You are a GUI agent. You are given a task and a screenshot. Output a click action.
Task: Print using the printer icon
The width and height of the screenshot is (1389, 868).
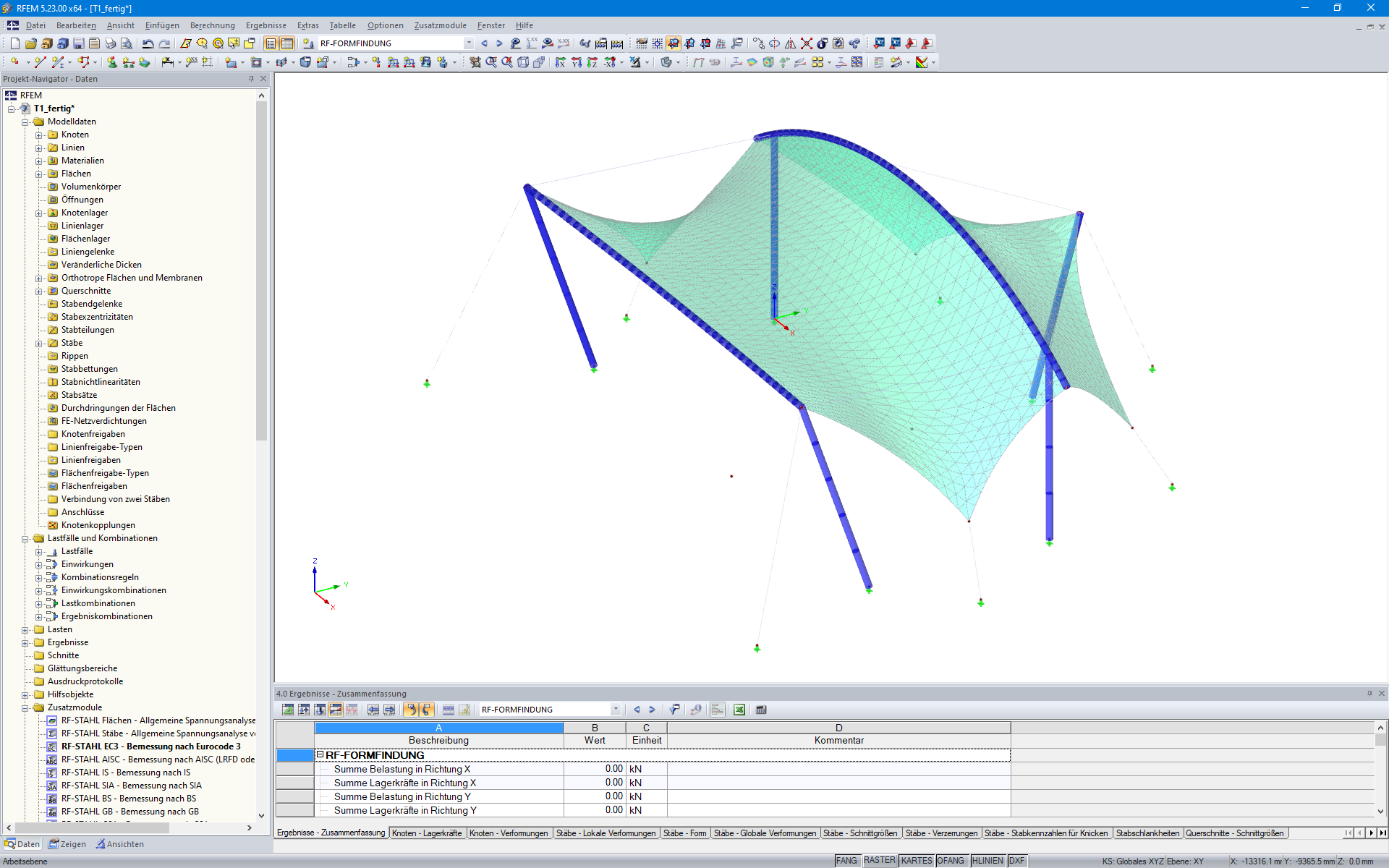tap(110, 43)
